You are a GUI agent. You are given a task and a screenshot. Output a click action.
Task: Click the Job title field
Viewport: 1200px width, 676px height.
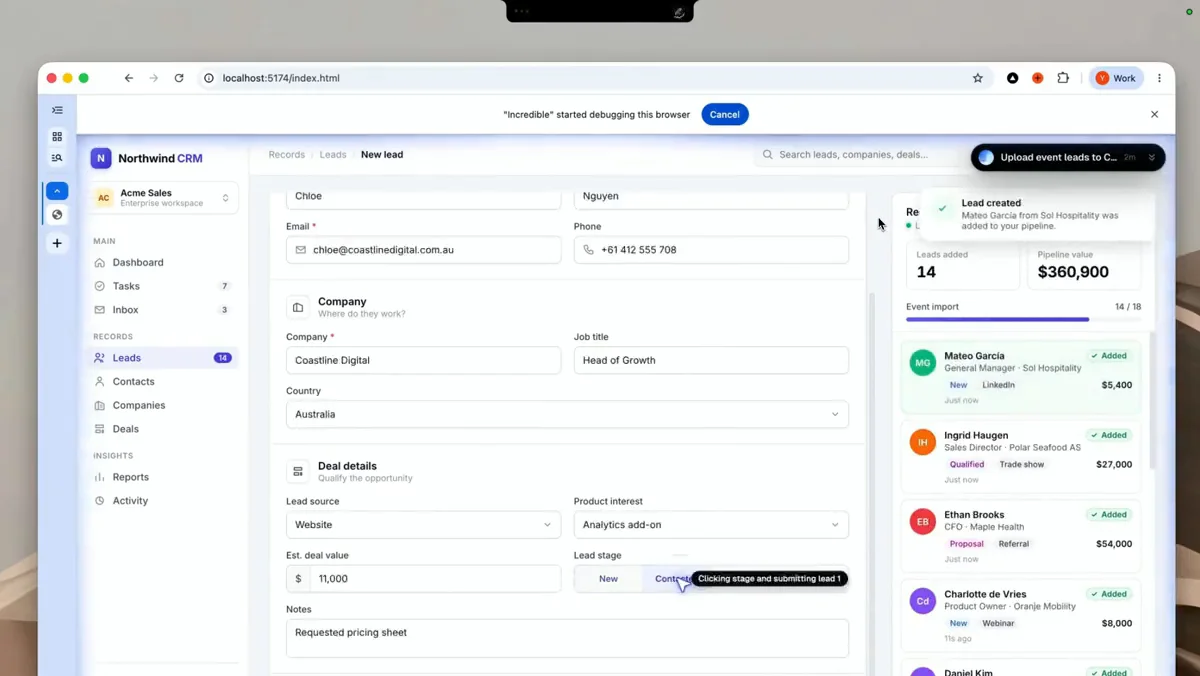click(x=711, y=360)
